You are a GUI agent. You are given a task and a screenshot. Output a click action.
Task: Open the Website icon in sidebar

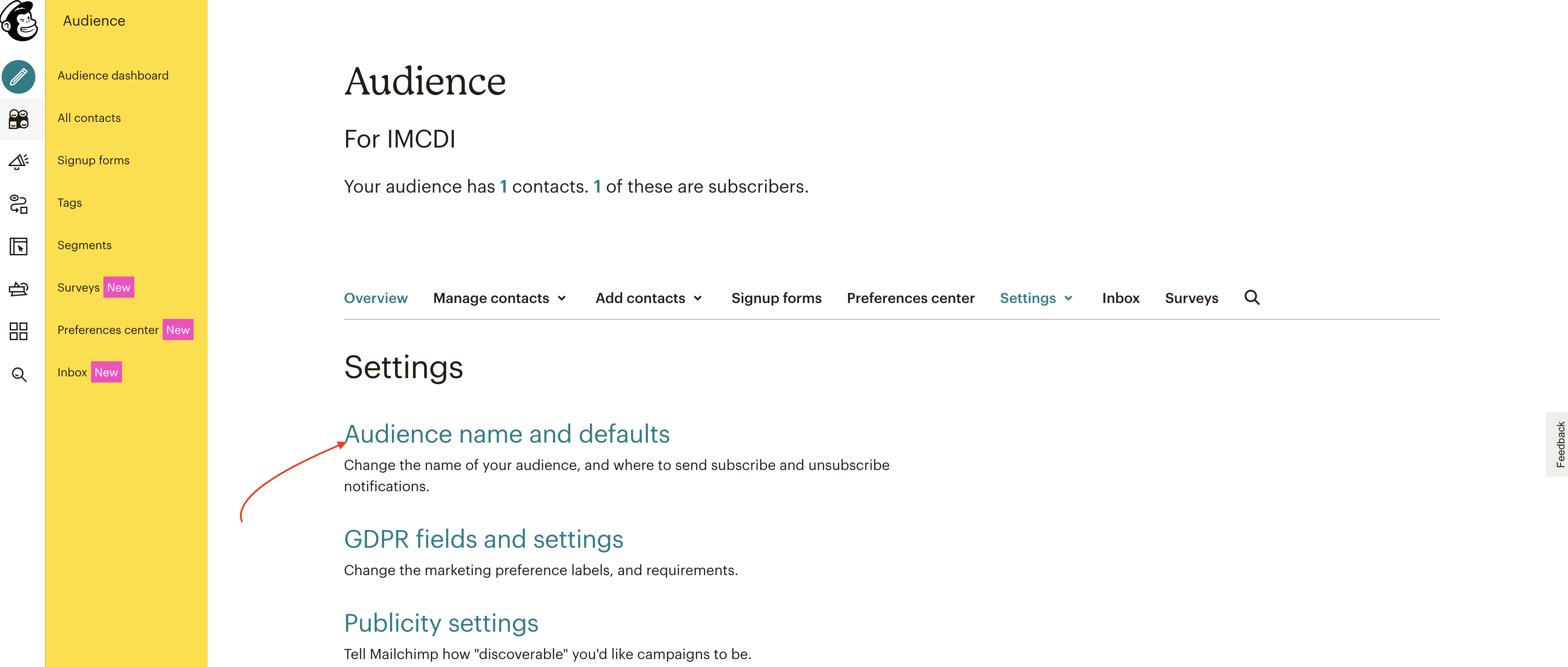click(x=19, y=246)
